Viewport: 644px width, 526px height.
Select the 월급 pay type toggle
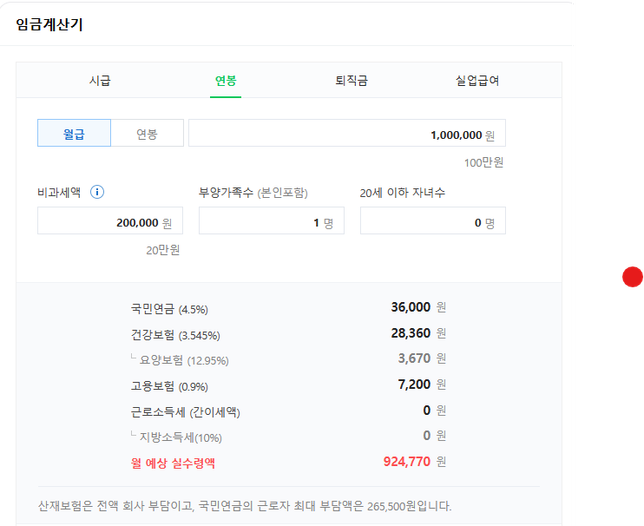[74, 134]
